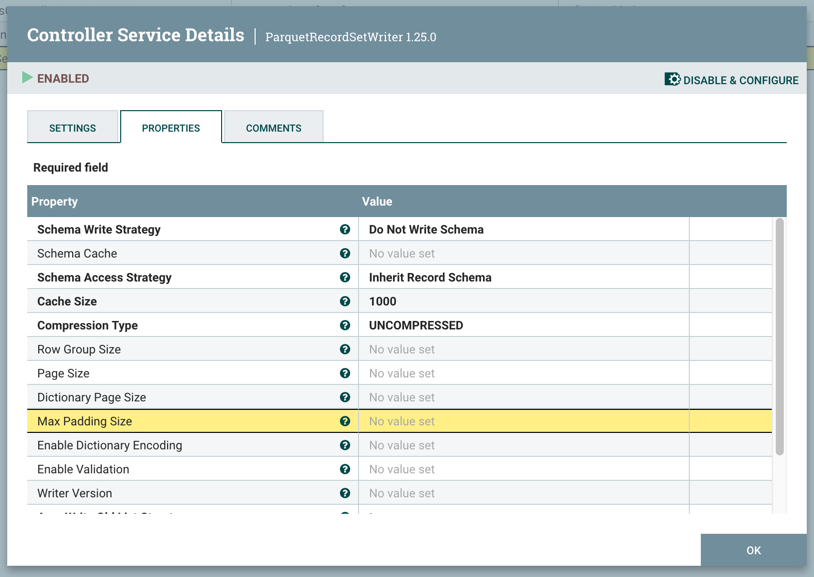The height and width of the screenshot is (577, 814).
Task: Click the properties table vertical scrollbar
Action: coord(779,336)
